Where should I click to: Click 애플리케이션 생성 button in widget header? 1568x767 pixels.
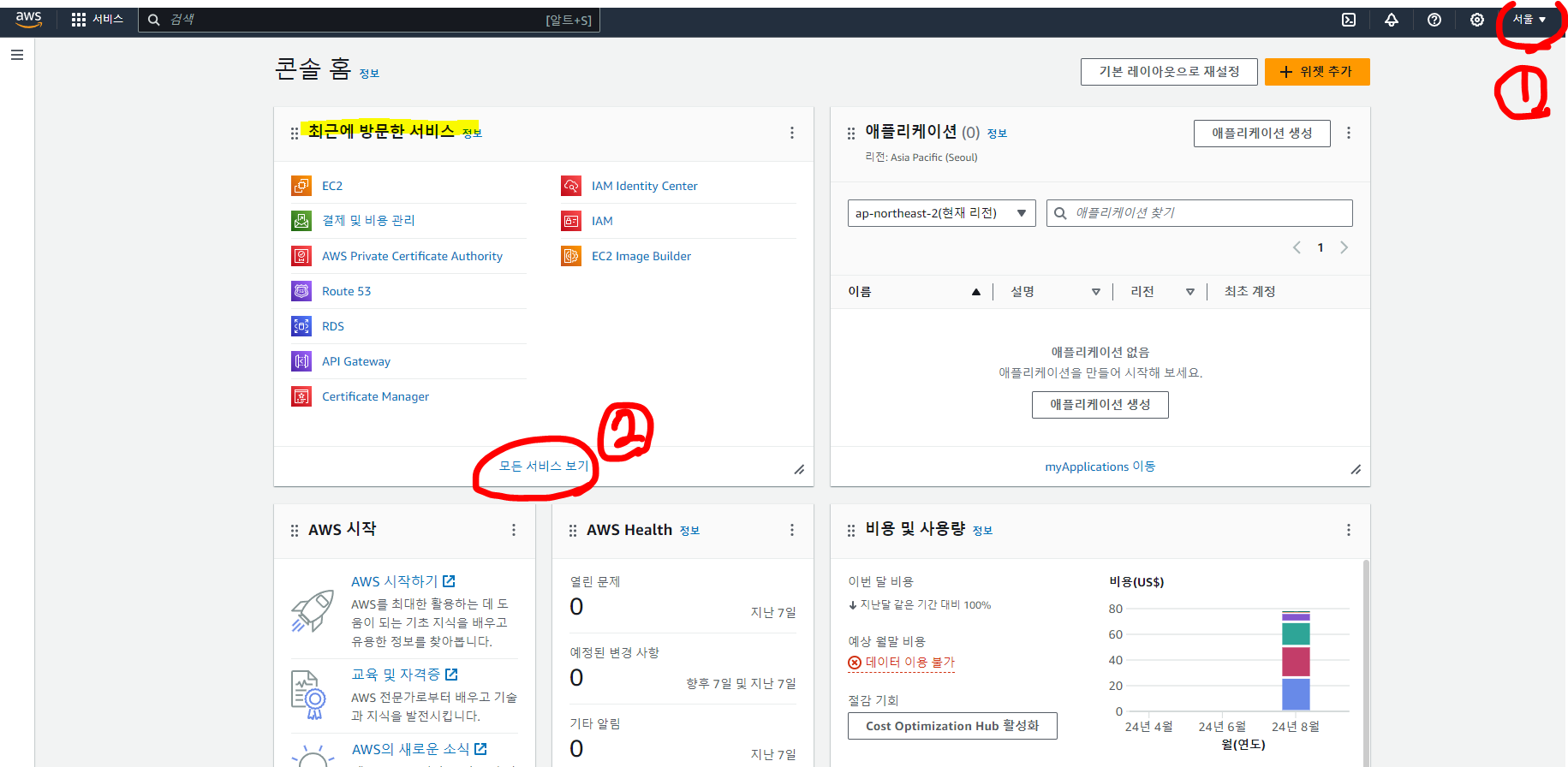pos(1262,134)
